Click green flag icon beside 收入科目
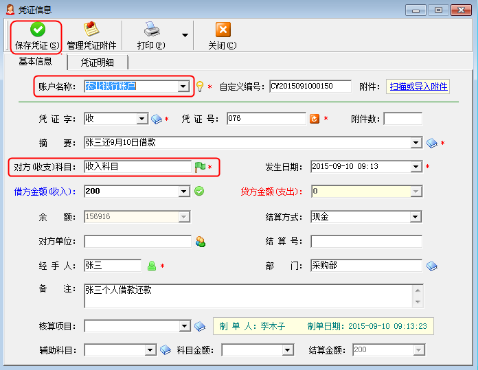478x370 pixels. [x=200, y=167]
